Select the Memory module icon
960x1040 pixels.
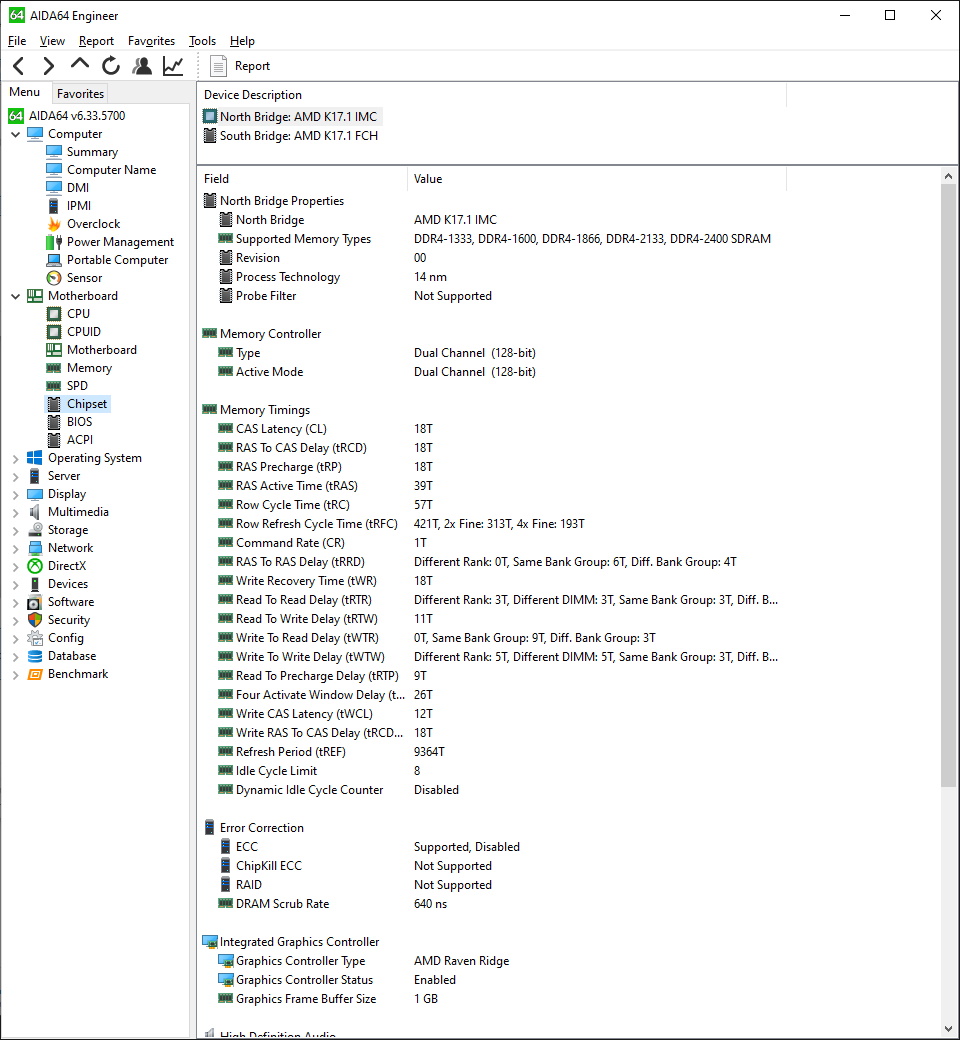click(54, 368)
